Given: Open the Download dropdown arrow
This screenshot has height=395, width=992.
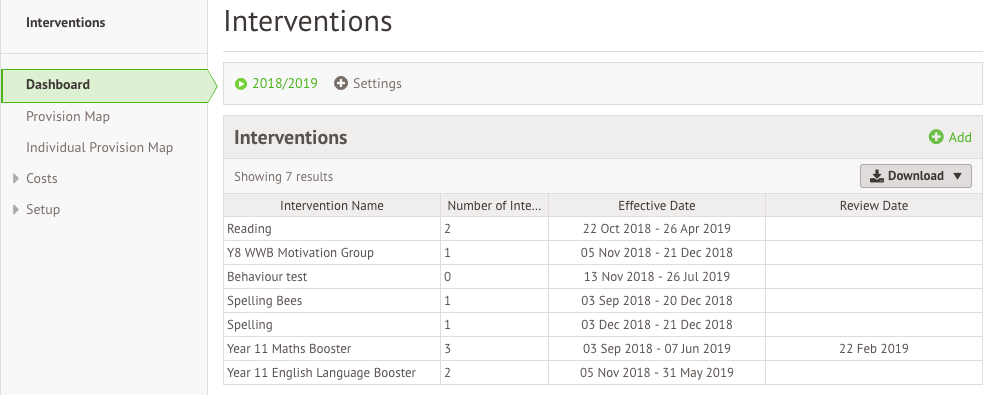Looking at the screenshot, I should click(x=957, y=176).
